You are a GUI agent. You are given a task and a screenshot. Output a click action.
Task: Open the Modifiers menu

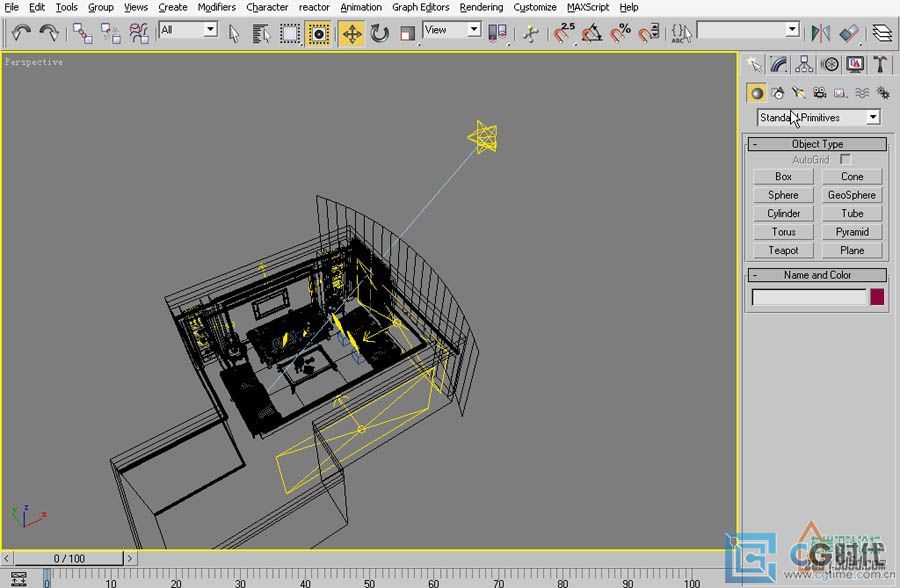click(216, 7)
